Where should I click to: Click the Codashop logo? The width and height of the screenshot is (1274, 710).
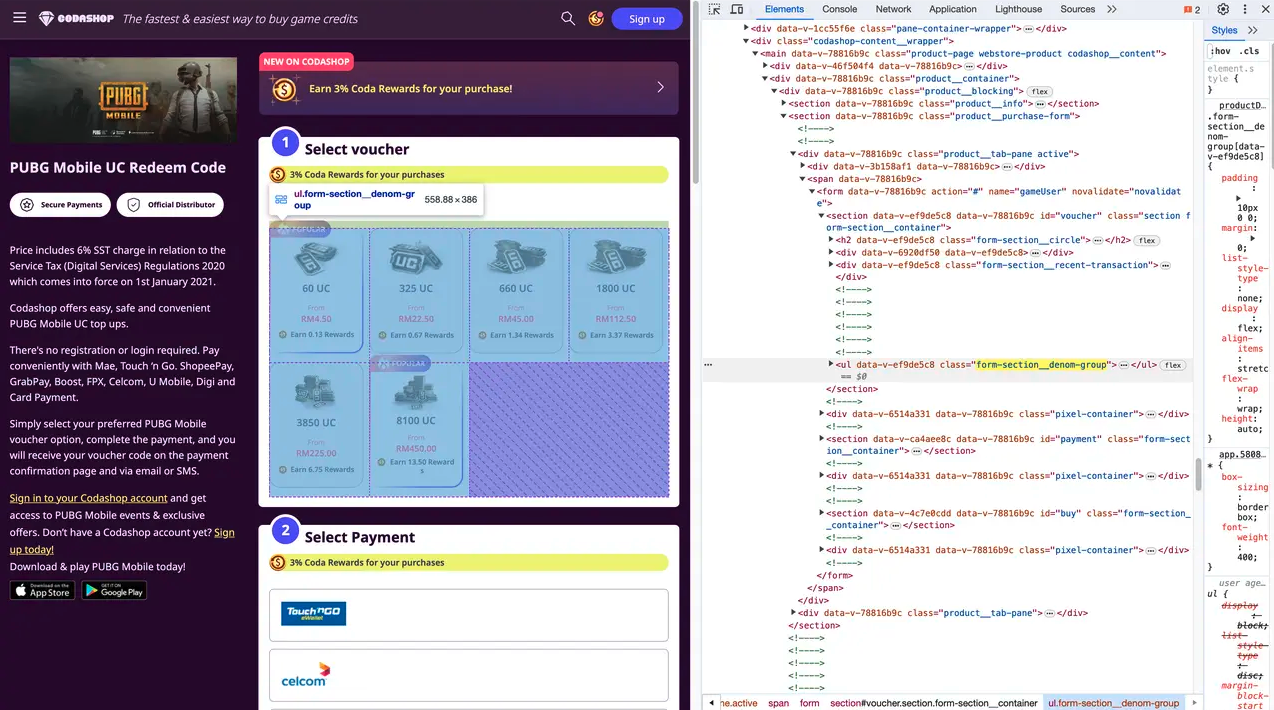76,18
